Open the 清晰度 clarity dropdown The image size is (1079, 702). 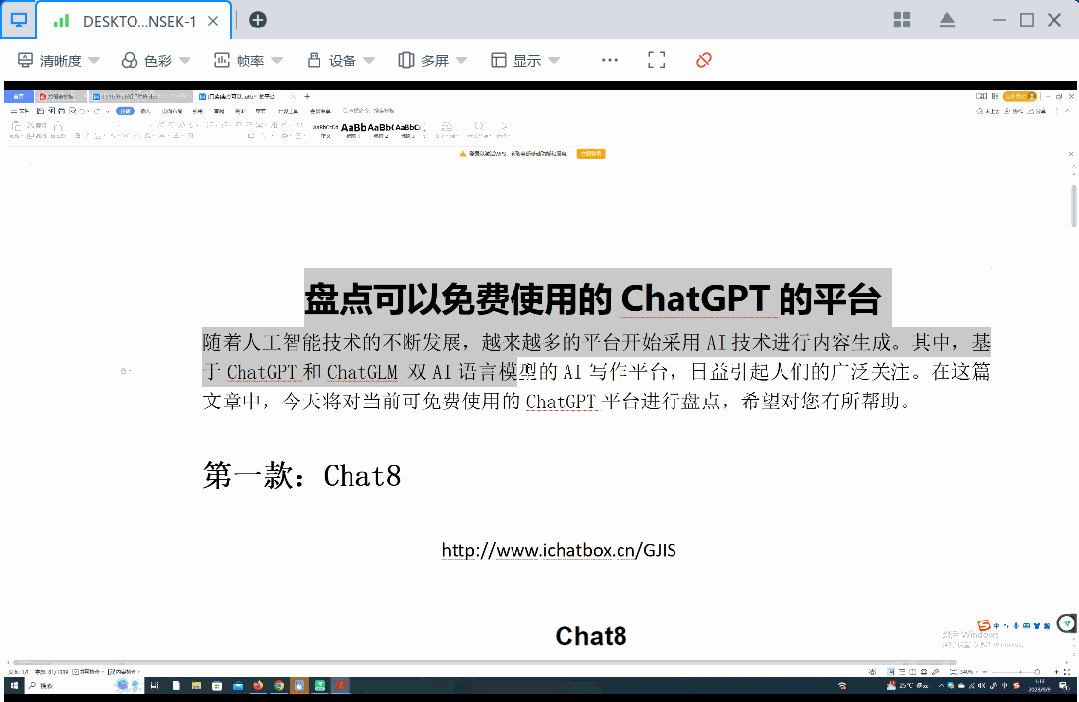pyautogui.click(x=58, y=61)
